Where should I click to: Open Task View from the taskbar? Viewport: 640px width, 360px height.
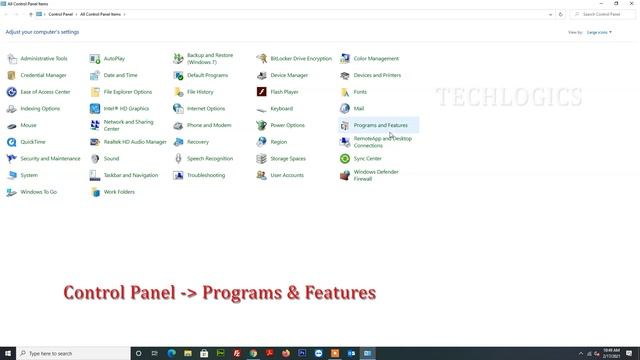(155, 353)
